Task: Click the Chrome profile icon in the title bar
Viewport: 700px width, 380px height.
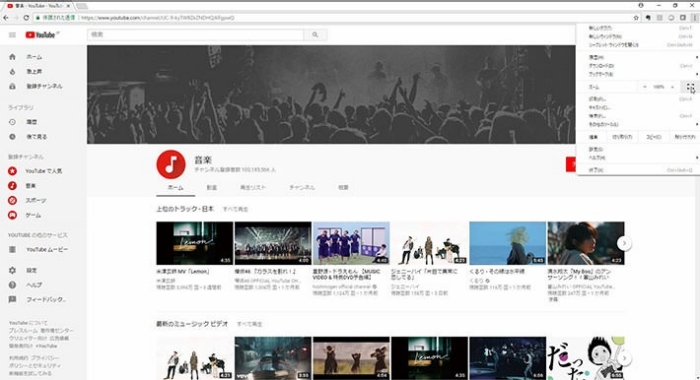Action: pyautogui.click(x=641, y=5)
